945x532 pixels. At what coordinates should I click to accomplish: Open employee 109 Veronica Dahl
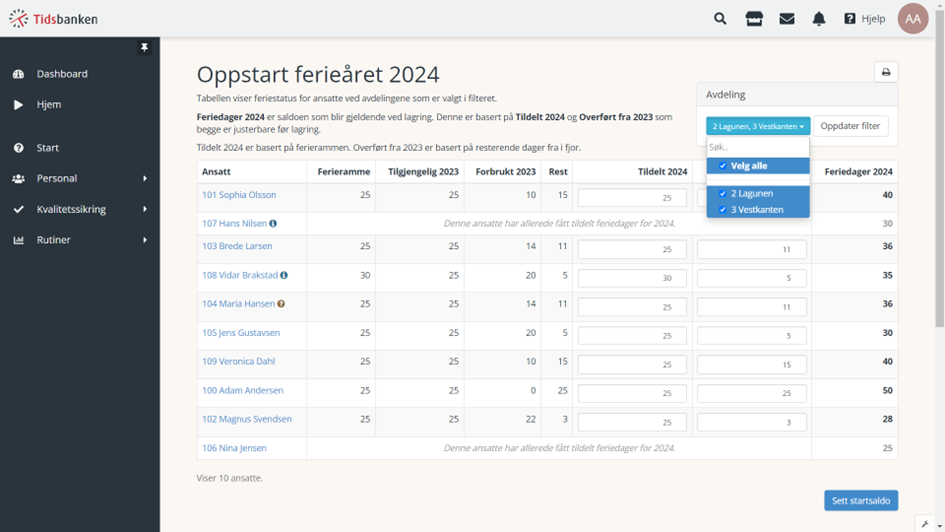point(238,361)
